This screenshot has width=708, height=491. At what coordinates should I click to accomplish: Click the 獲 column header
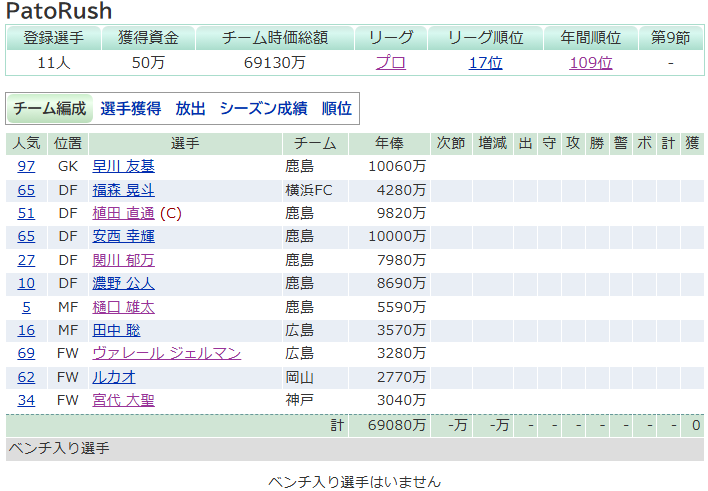tap(692, 144)
